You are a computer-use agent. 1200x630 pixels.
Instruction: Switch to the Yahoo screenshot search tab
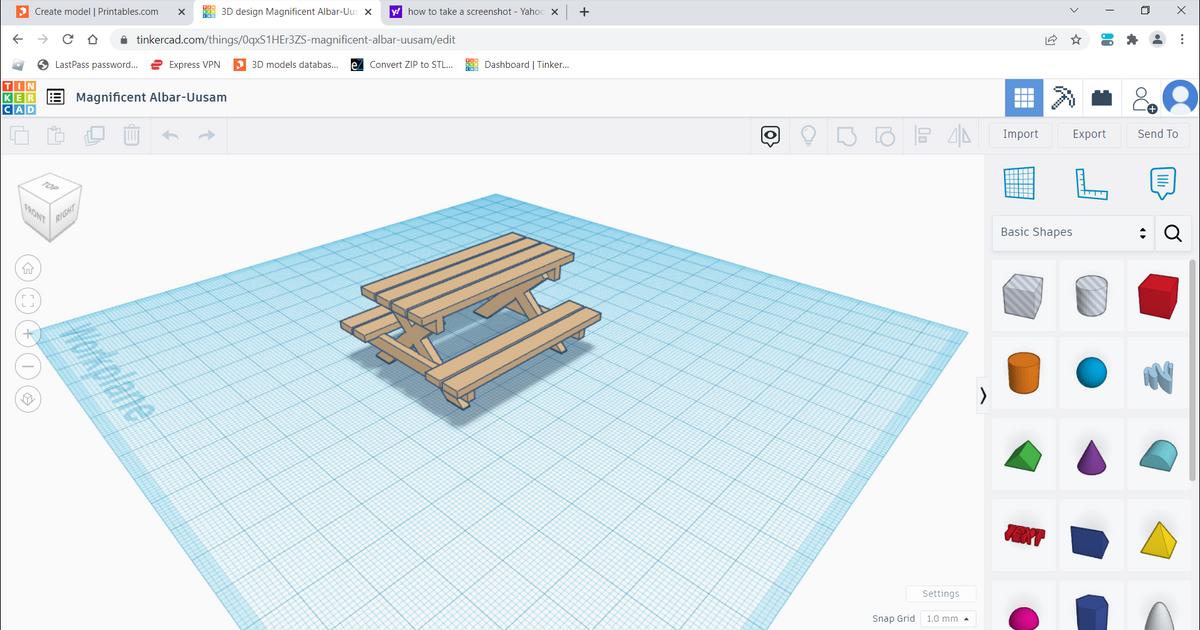[470, 11]
